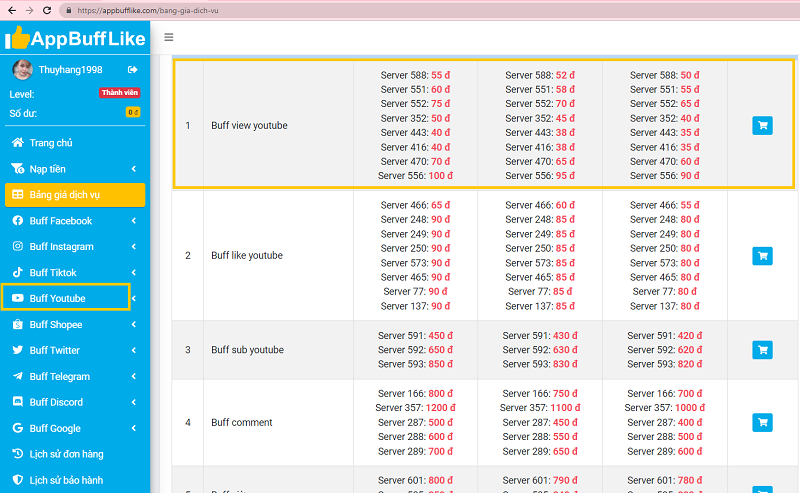Expand Buff Instagram chevron
Screen dimensions: 800x493
(x=134, y=246)
